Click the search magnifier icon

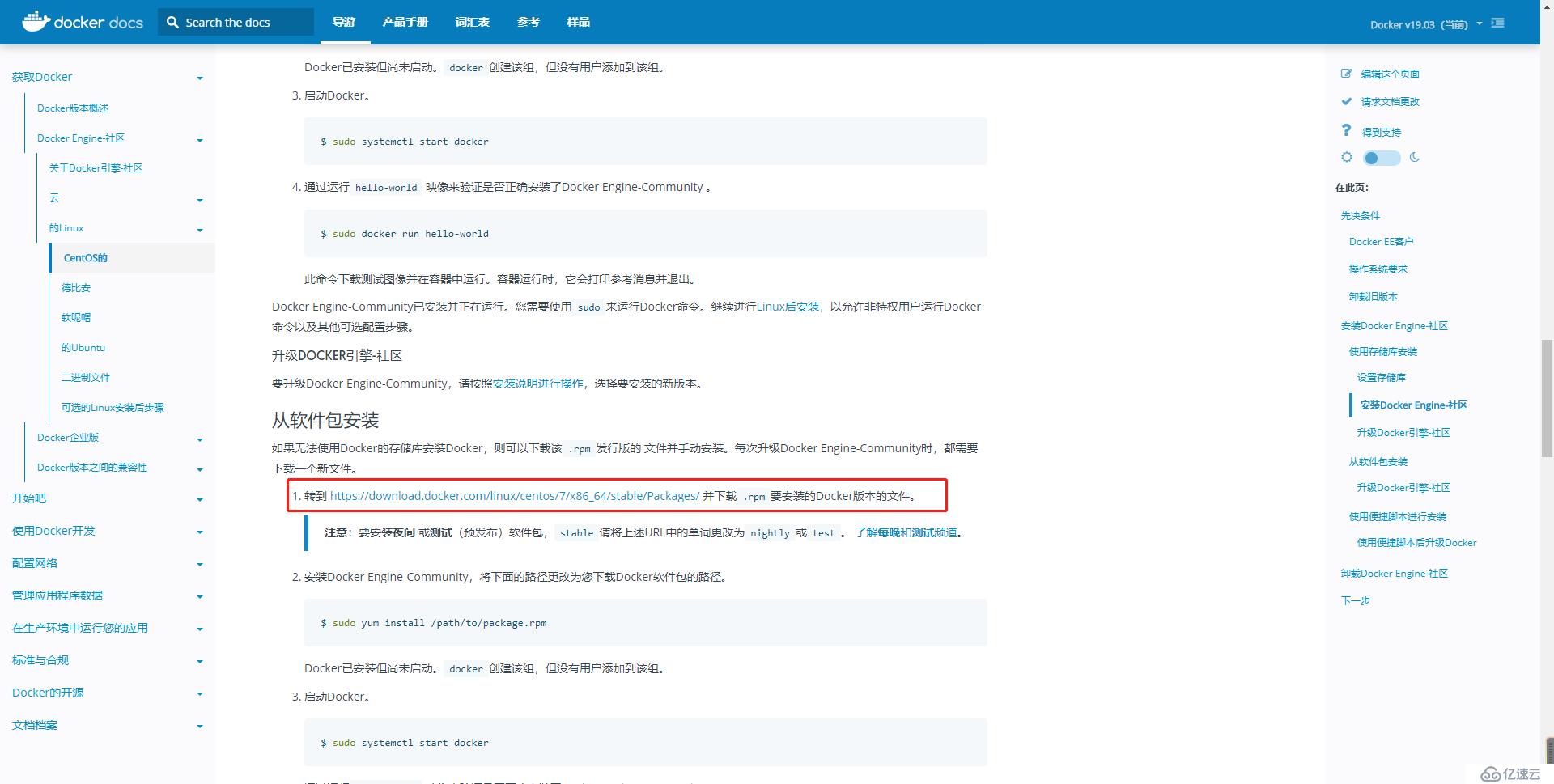coord(172,23)
